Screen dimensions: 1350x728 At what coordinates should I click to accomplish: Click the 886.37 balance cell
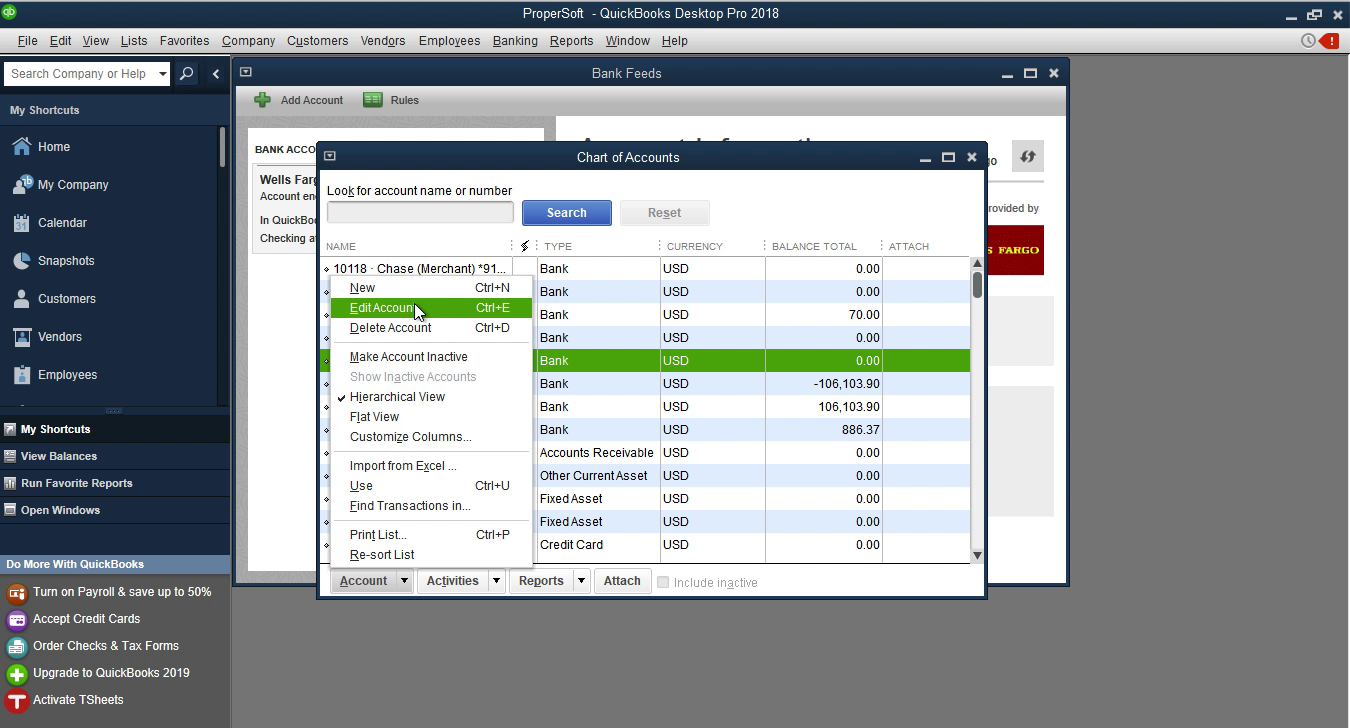[825, 430]
